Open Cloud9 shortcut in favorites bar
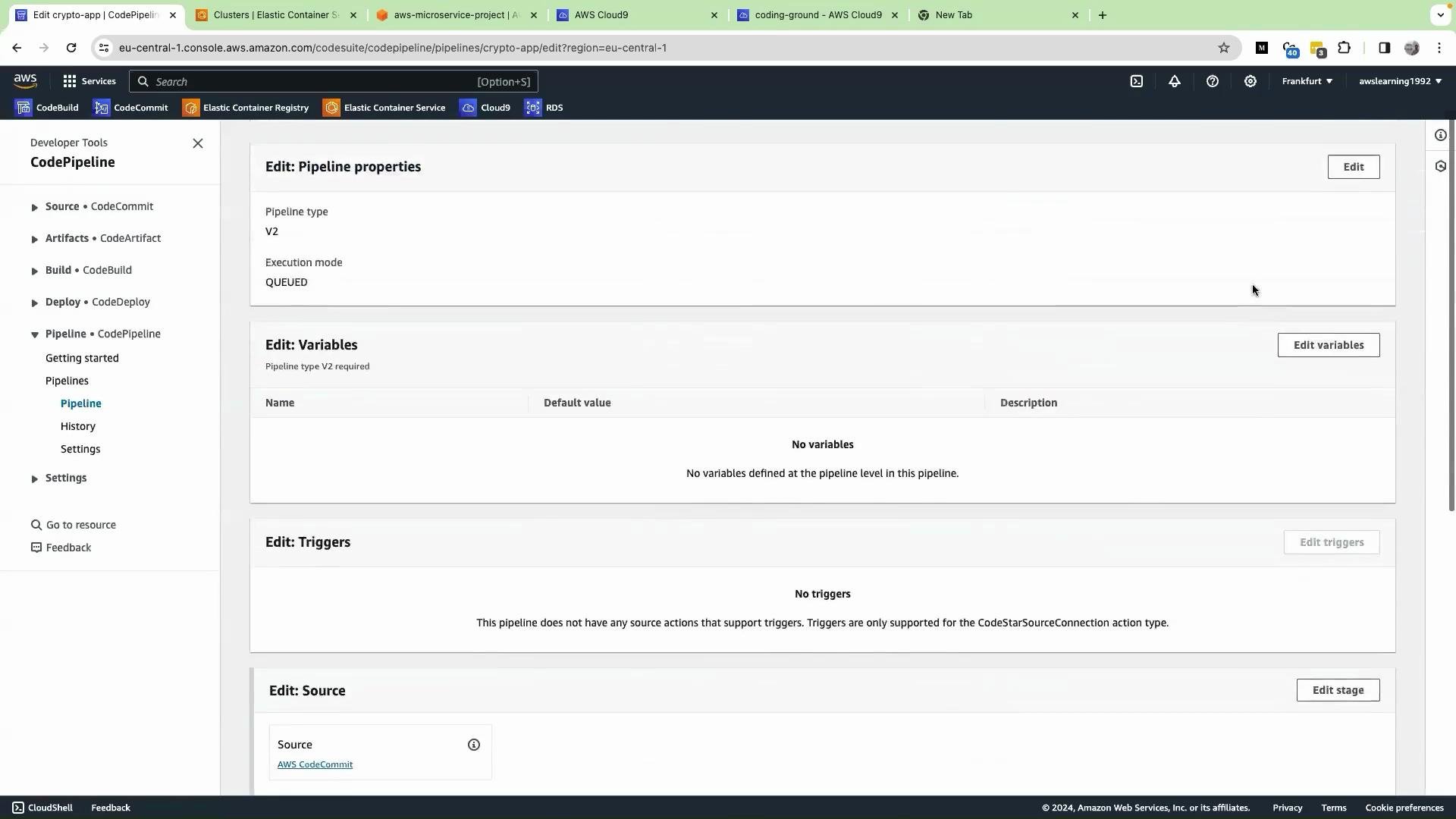Viewport: 1456px width, 819px height. pos(485,108)
